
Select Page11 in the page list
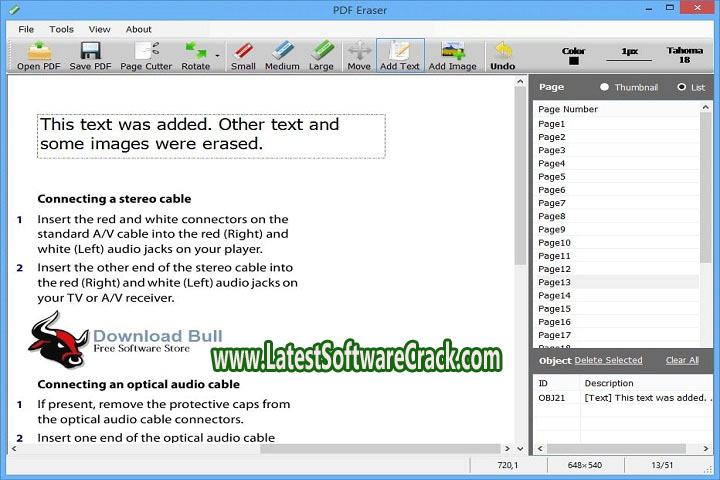618,256
